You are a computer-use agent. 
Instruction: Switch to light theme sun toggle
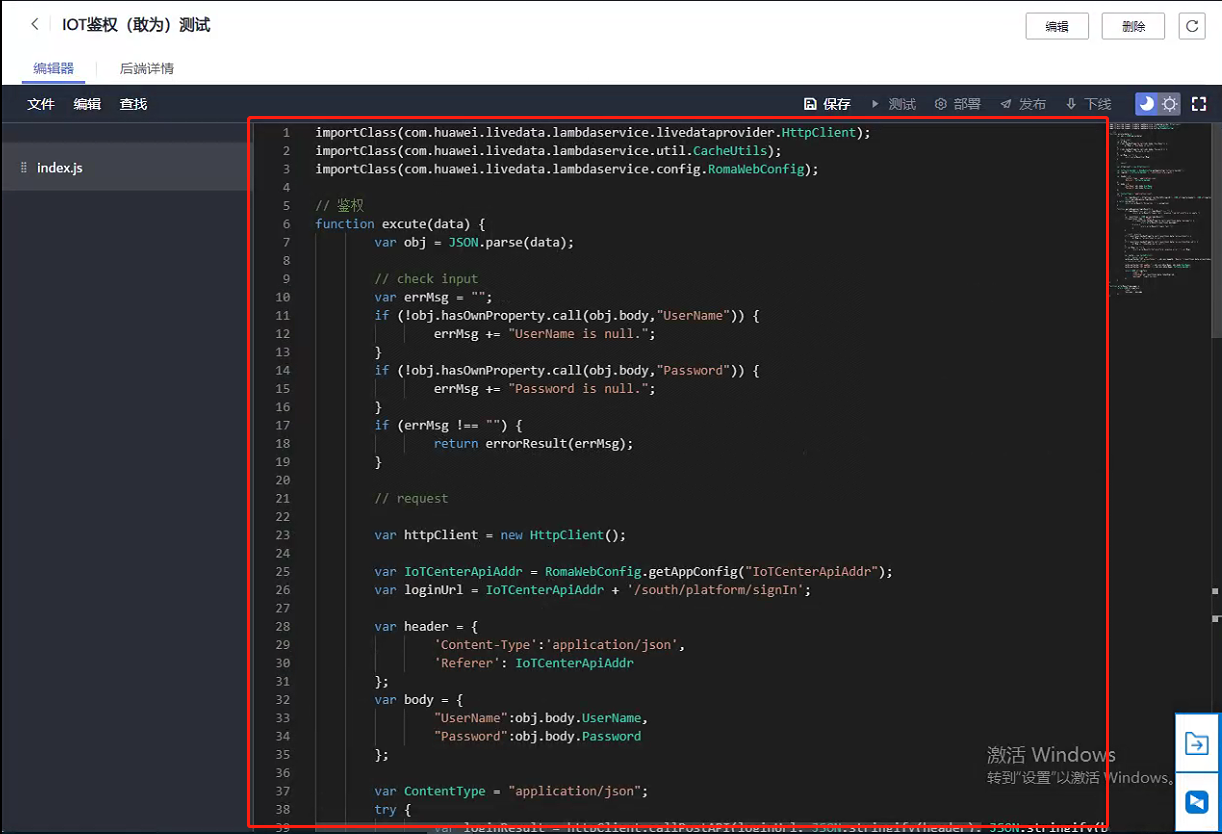click(1169, 104)
